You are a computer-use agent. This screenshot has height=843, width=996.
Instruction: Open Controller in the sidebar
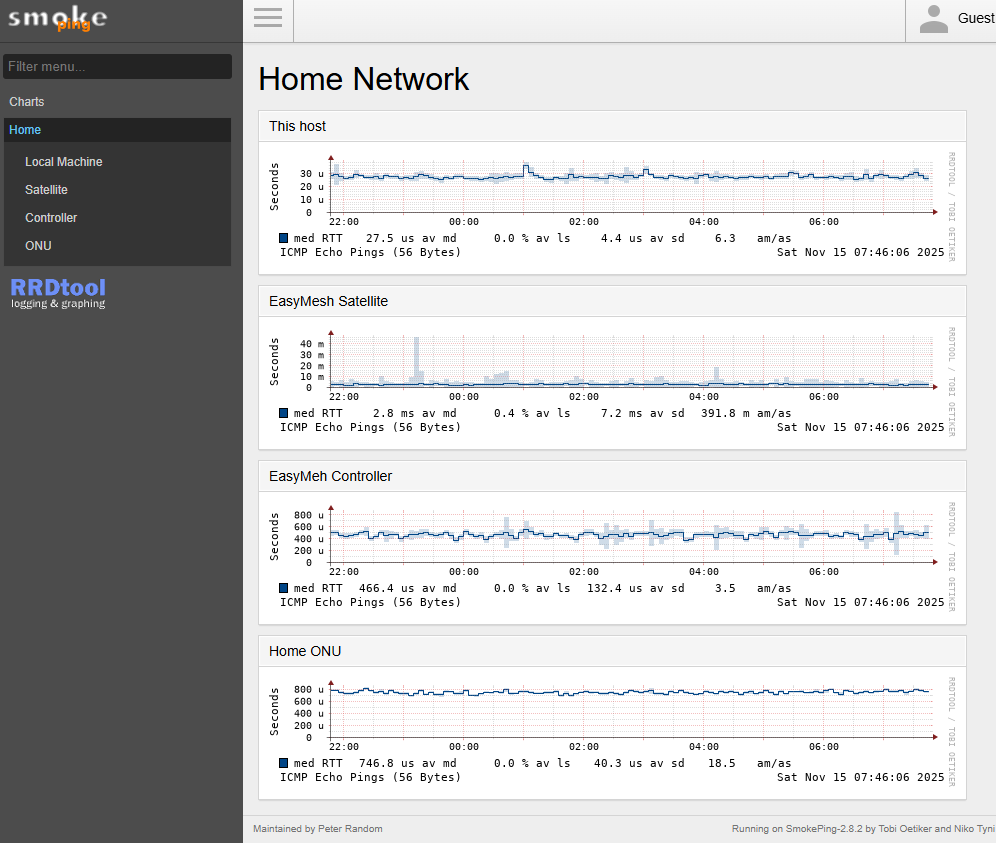pos(51,218)
